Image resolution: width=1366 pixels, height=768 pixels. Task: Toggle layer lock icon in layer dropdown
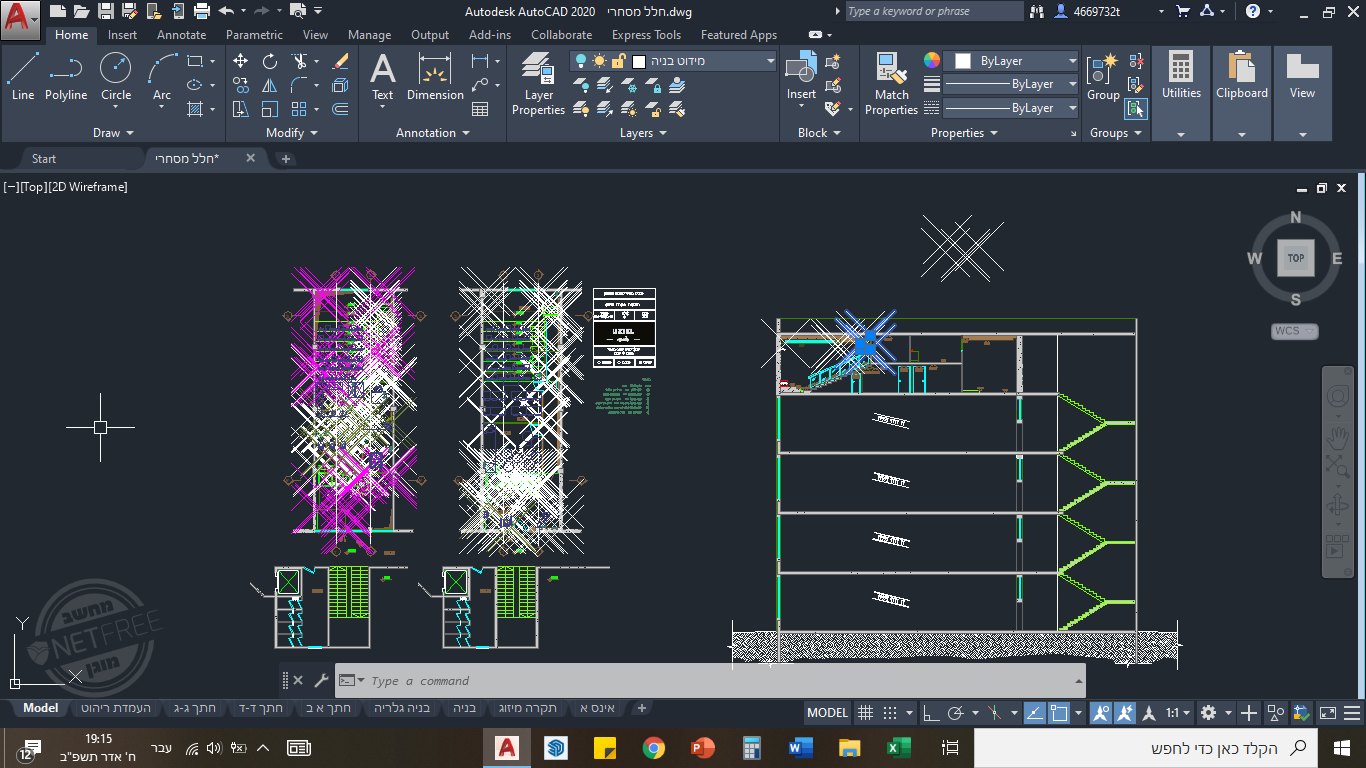pos(618,61)
